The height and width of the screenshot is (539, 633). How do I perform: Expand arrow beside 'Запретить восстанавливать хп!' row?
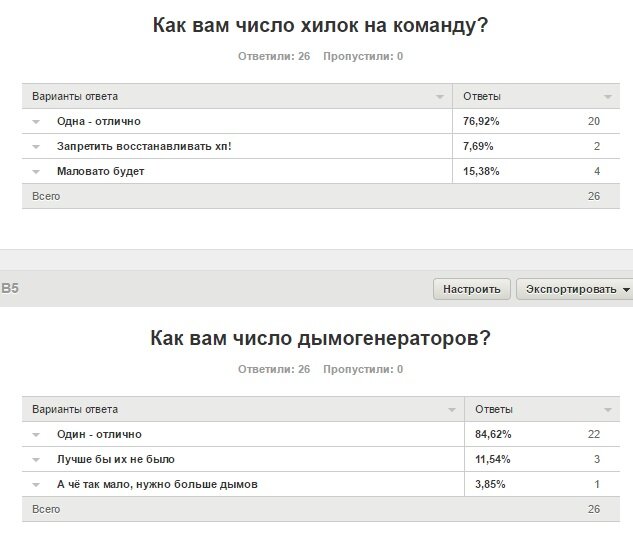pyautogui.click(x=36, y=146)
